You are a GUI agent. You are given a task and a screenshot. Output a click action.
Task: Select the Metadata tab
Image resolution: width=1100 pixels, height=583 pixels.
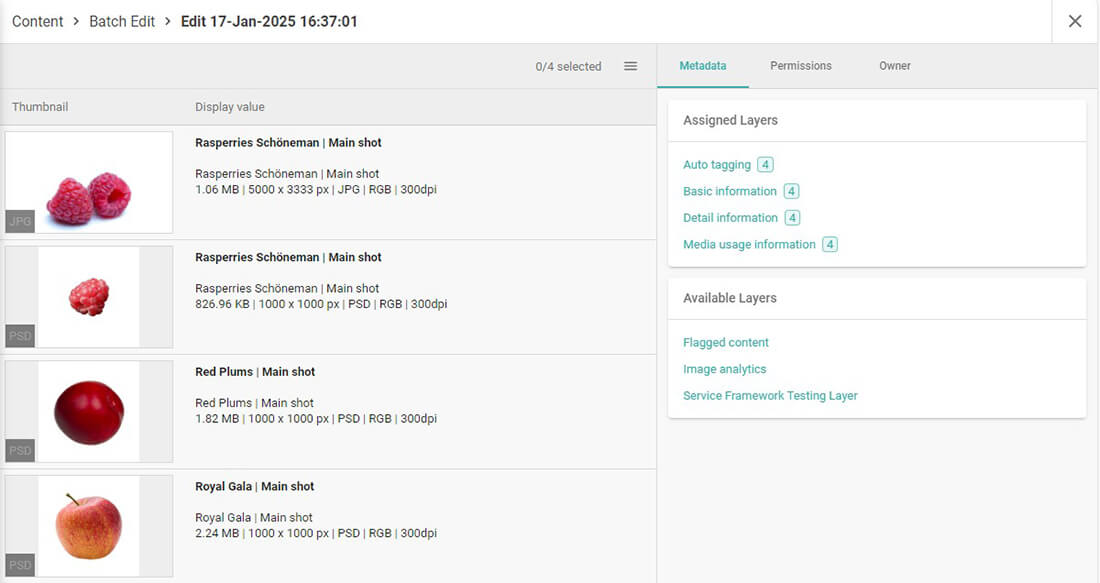point(702,66)
